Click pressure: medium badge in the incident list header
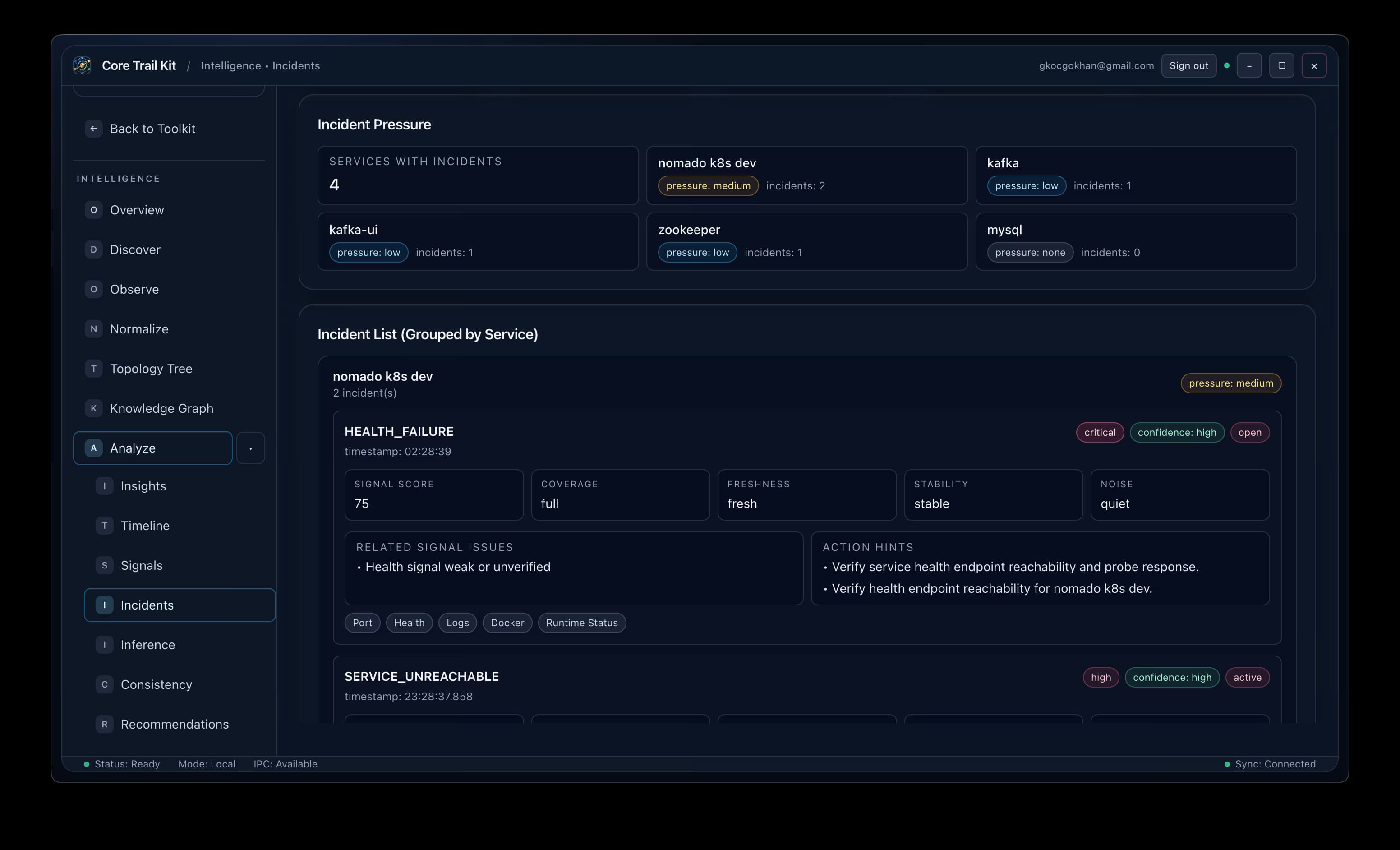 (1231, 383)
